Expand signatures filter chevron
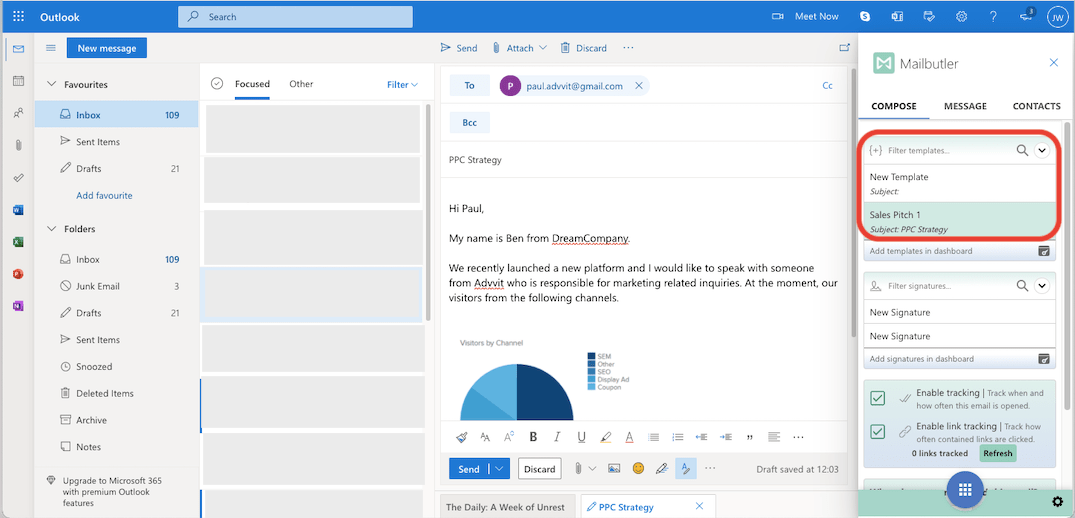Viewport: 1075px width, 518px height. (1042, 286)
